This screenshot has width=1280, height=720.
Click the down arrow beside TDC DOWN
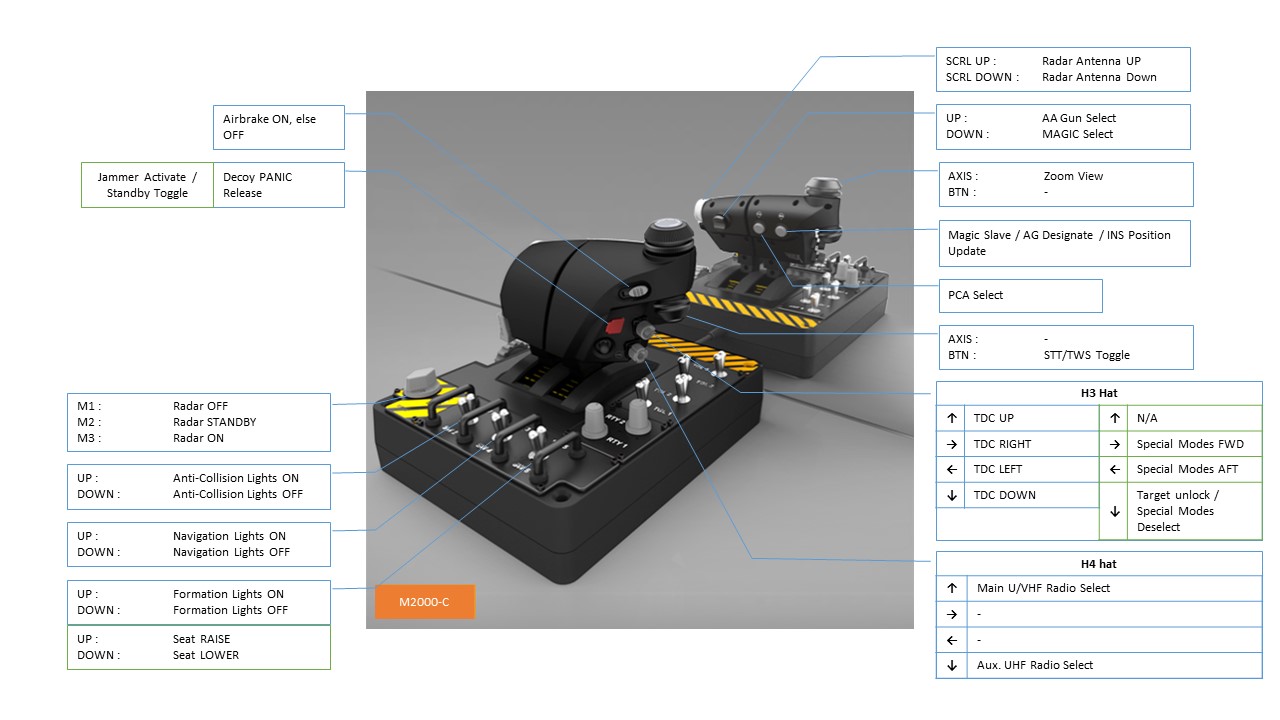[x=952, y=495]
